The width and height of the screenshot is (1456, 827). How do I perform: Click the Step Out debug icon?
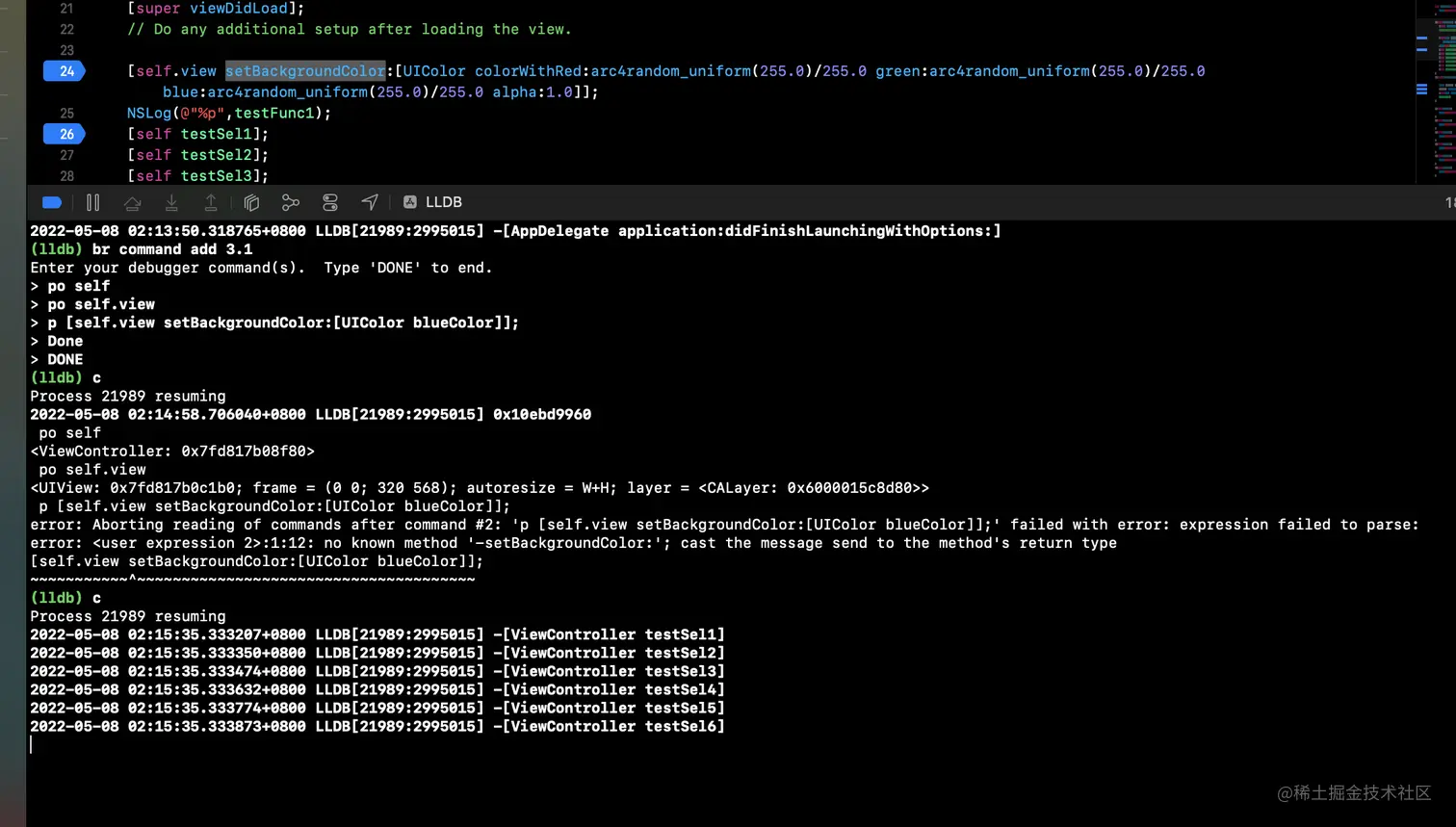pyautogui.click(x=210, y=202)
